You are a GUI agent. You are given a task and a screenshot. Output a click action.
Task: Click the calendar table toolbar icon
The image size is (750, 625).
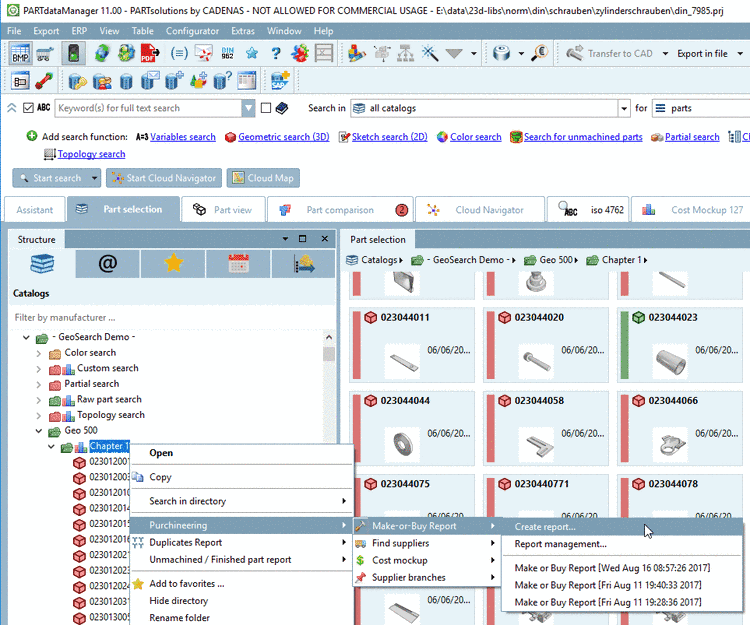[246, 80]
